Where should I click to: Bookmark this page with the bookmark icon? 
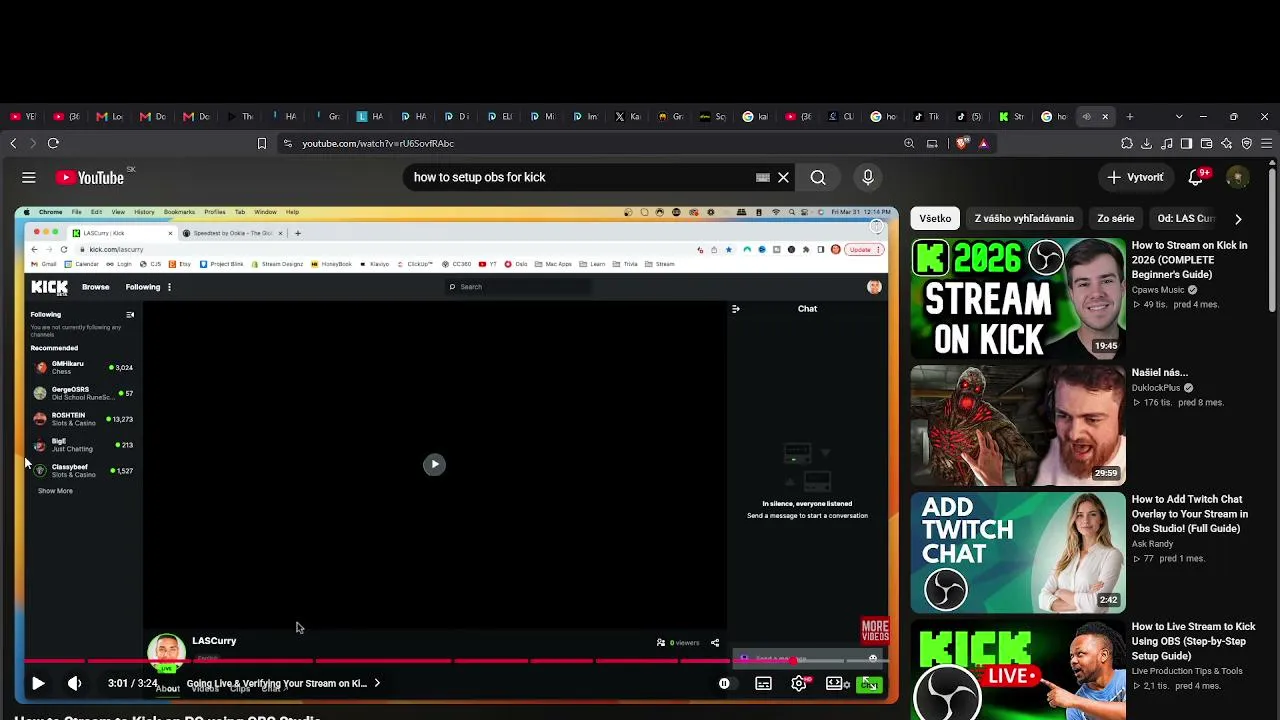262,144
